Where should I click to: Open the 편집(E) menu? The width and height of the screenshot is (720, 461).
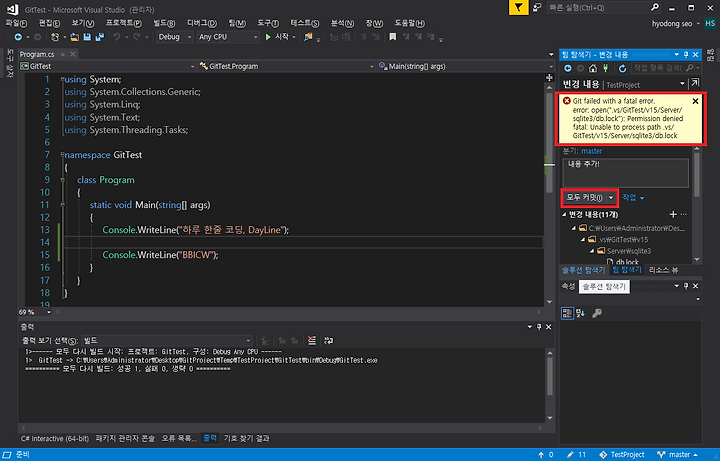[x=49, y=23]
